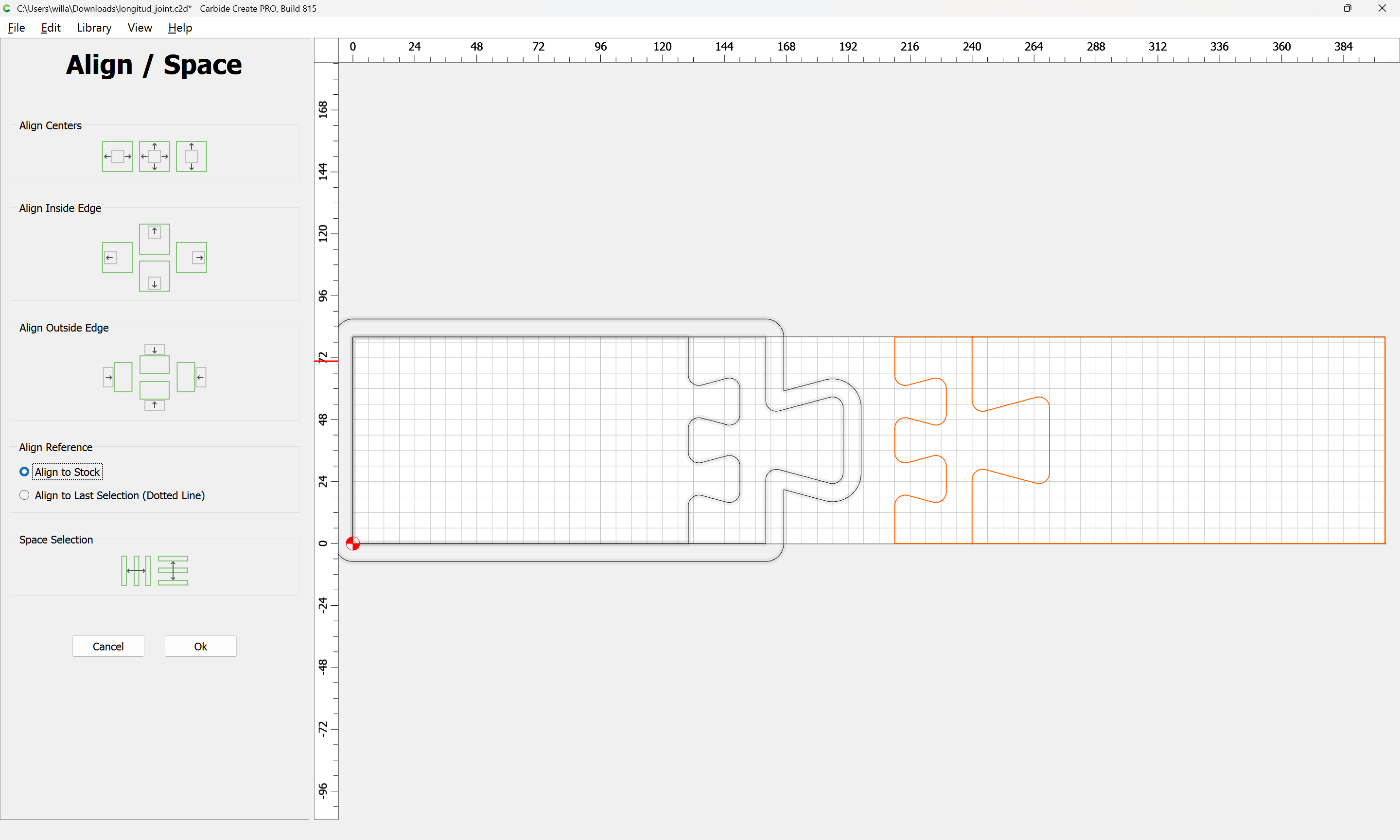Align centers horizontally icon

(117, 156)
